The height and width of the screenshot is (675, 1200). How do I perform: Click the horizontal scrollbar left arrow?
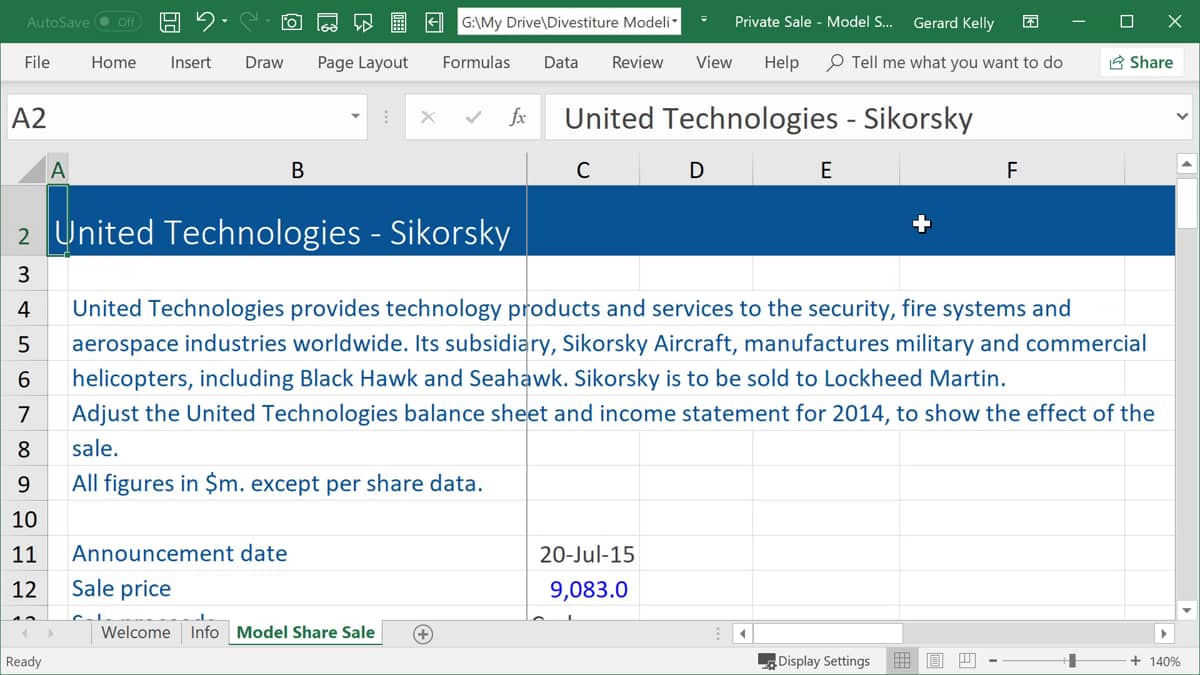pyautogui.click(x=741, y=633)
